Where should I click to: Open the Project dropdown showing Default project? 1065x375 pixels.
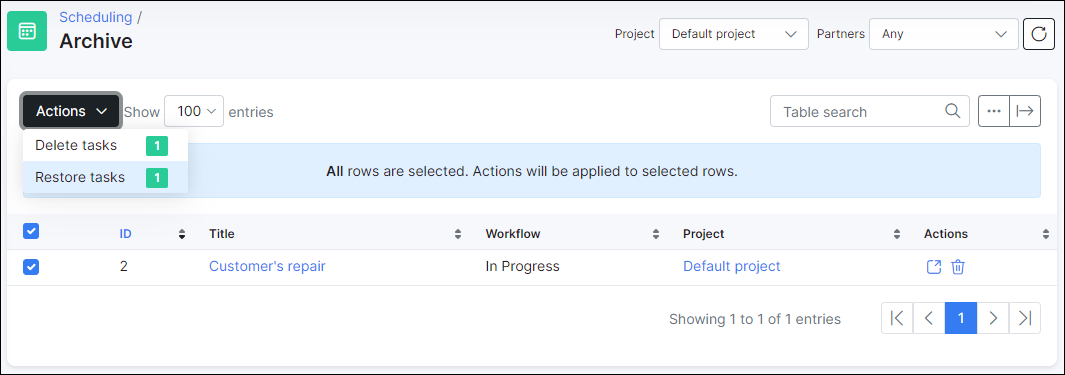[x=734, y=34]
